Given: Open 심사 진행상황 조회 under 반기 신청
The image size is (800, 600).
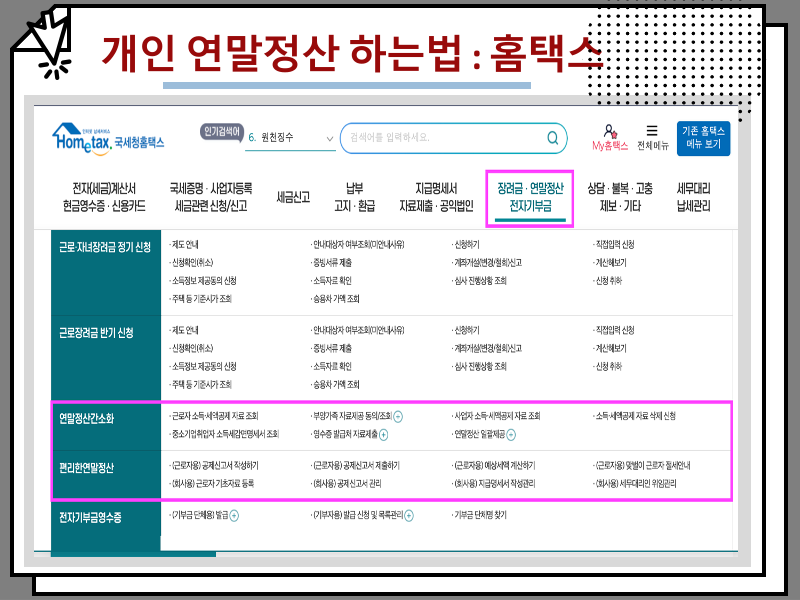Looking at the screenshot, I should (480, 366).
